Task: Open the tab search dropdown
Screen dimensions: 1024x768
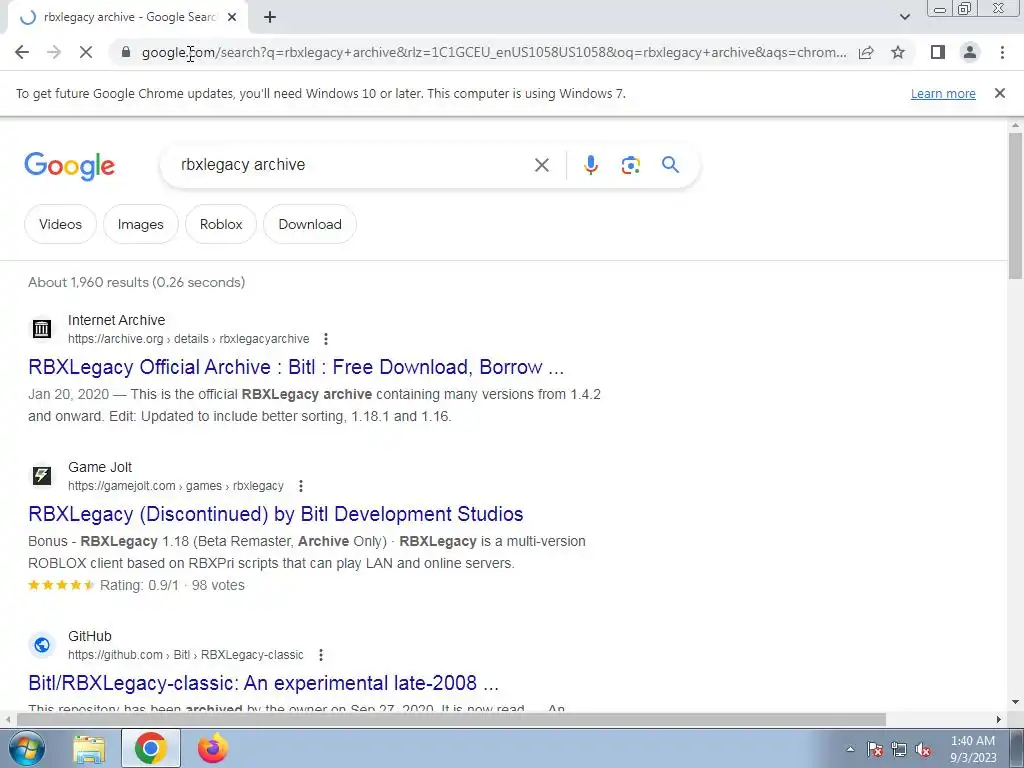Action: click(904, 17)
